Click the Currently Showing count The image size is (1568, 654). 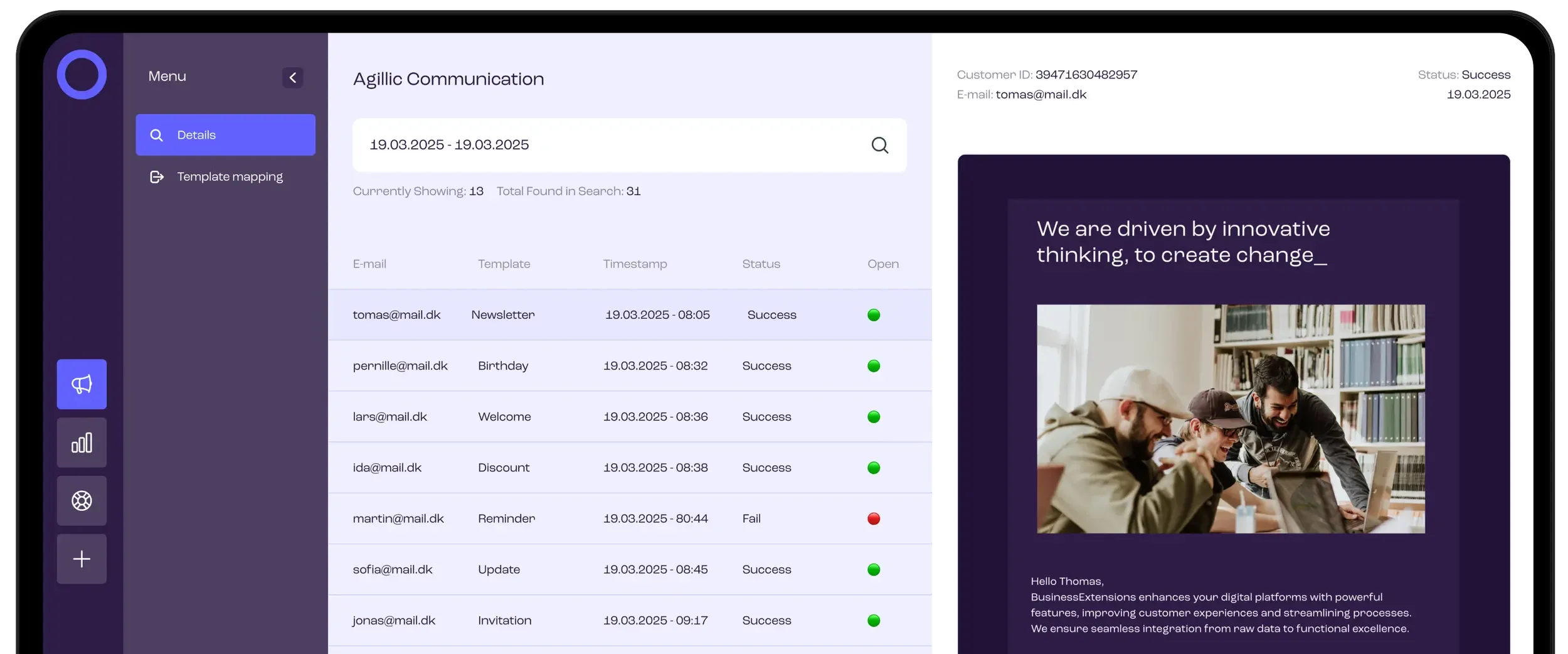coord(476,191)
